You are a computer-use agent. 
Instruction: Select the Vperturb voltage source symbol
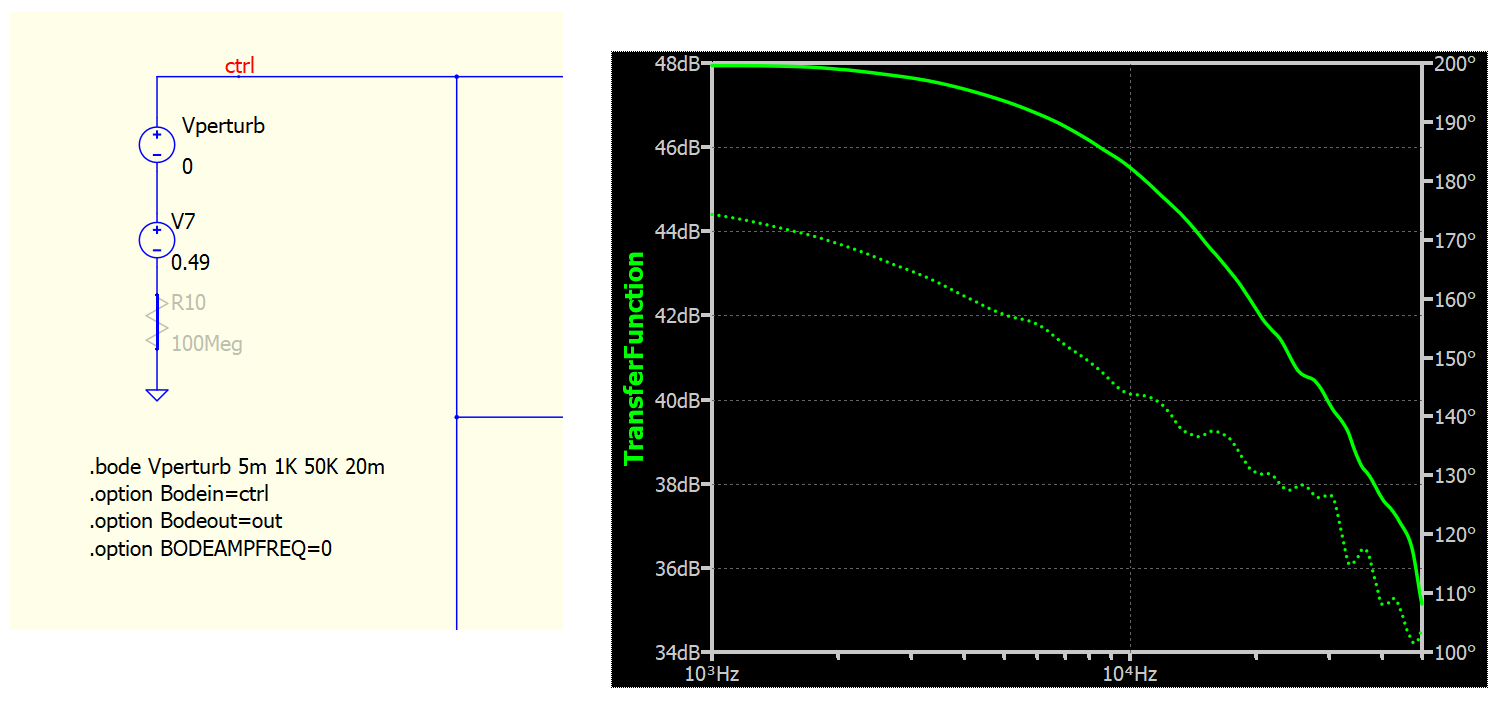click(x=157, y=144)
